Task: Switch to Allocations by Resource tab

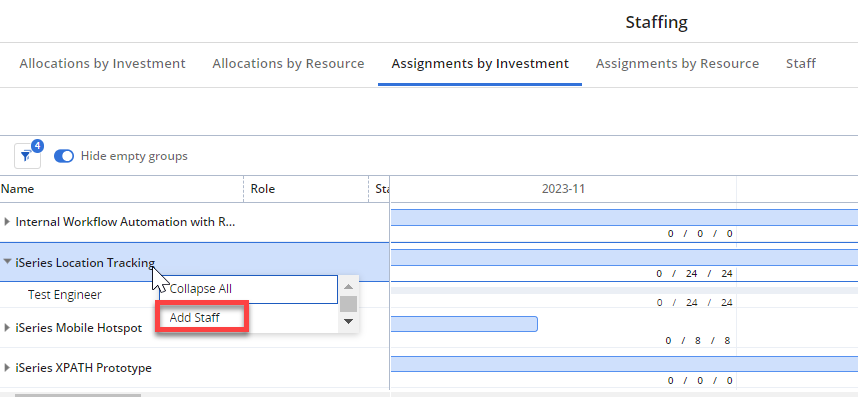Action: tap(288, 64)
